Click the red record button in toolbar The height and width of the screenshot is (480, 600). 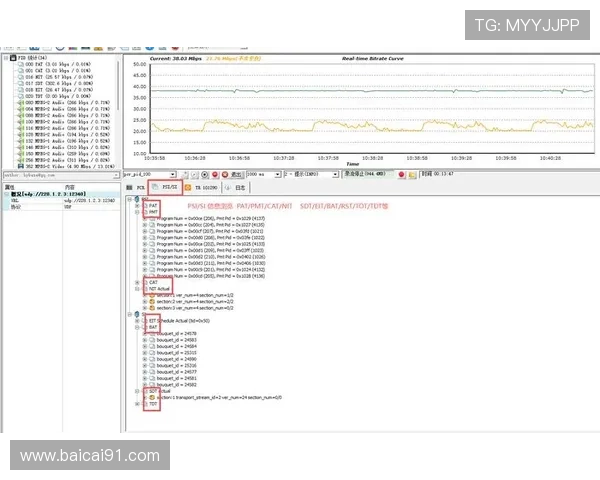pos(400,173)
